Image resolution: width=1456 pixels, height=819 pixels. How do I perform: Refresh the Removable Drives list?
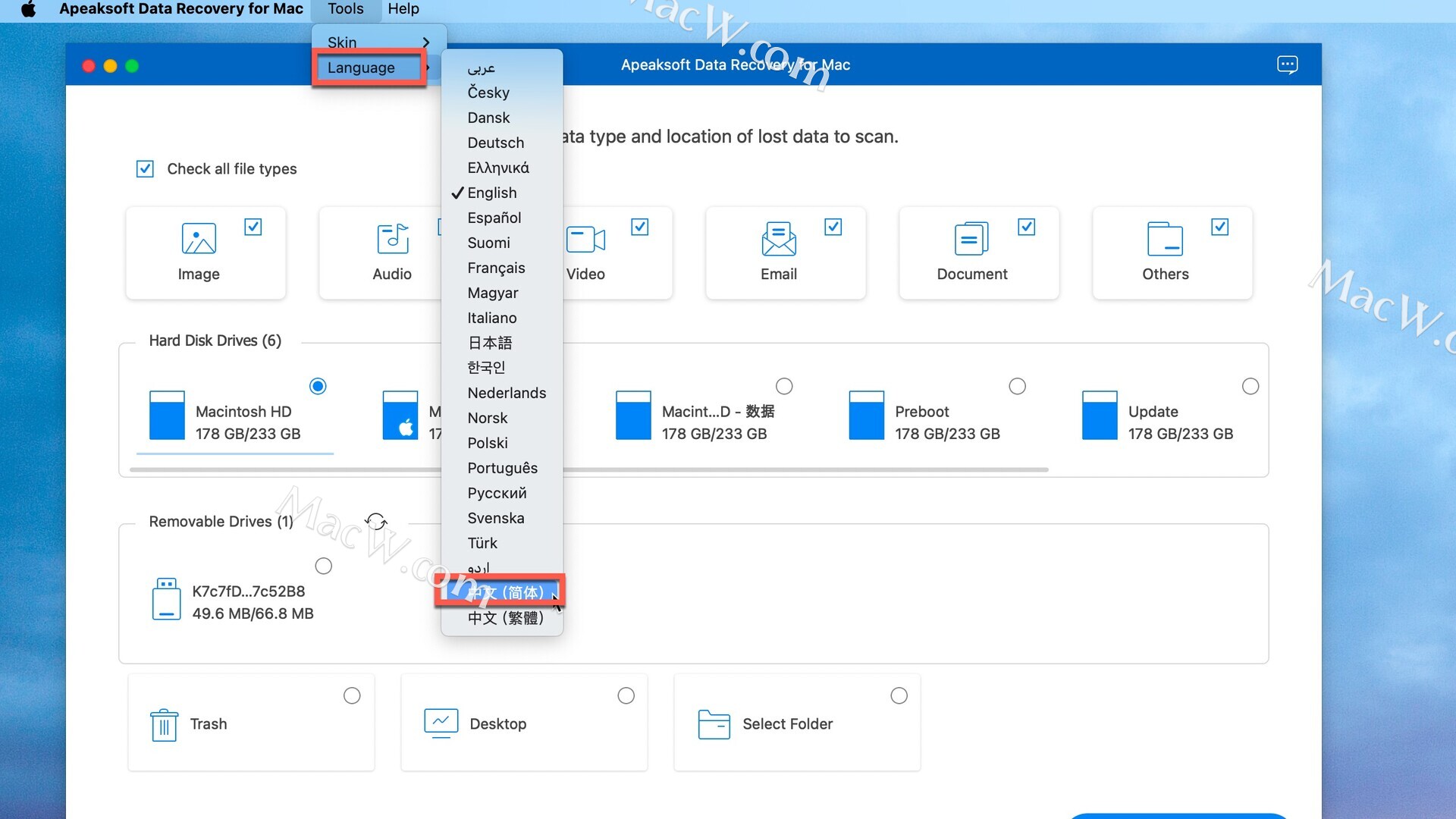(x=376, y=521)
